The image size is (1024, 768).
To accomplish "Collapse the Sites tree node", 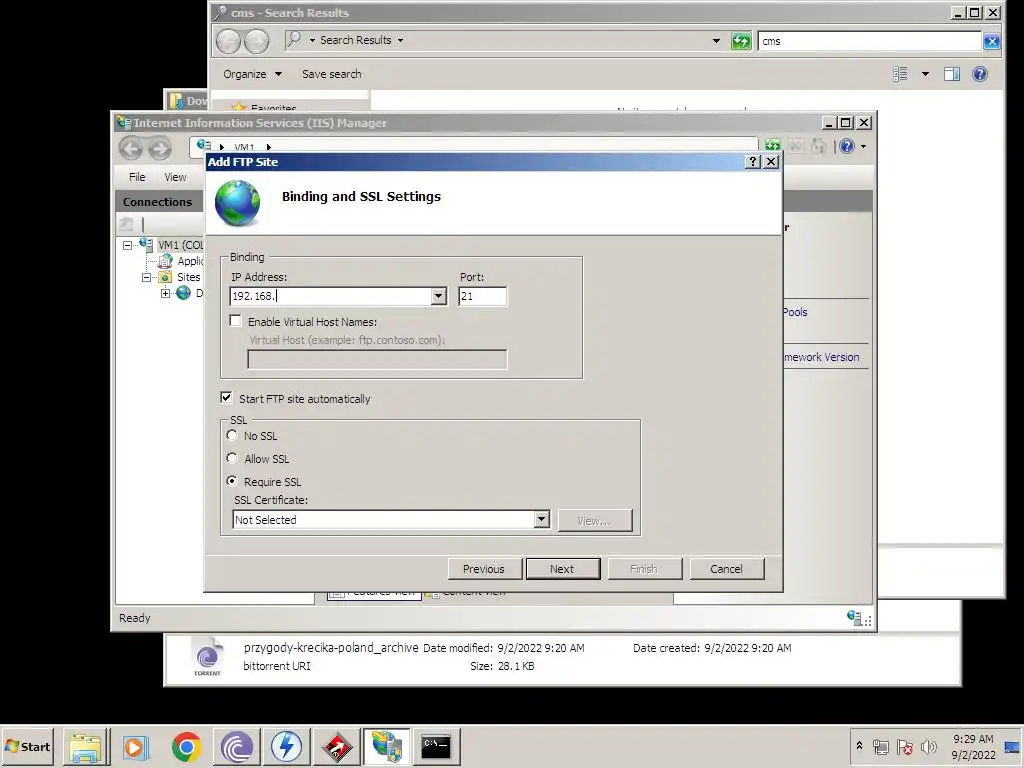I will [x=146, y=277].
